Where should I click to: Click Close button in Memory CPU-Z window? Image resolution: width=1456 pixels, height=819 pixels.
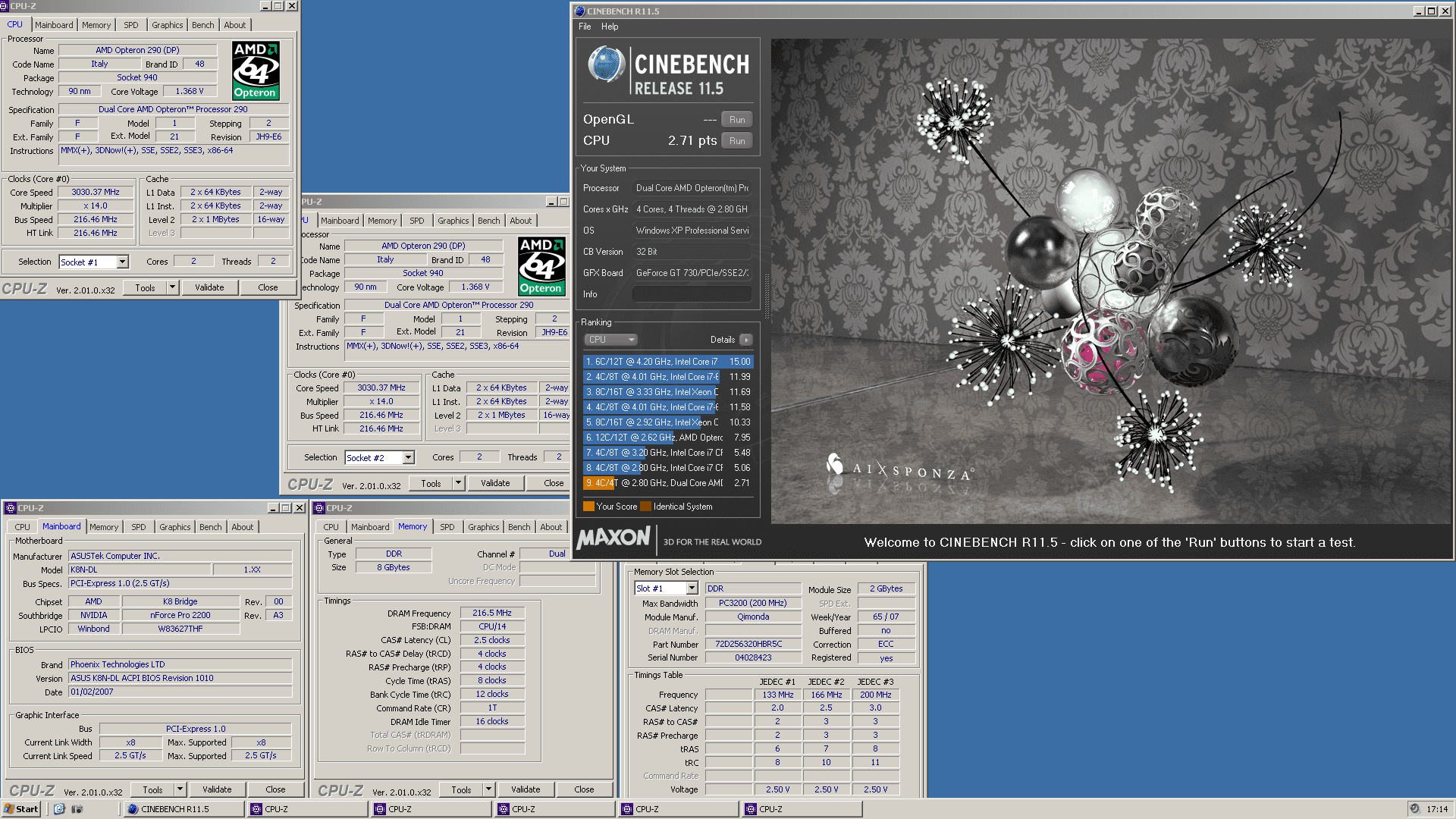tap(584, 789)
